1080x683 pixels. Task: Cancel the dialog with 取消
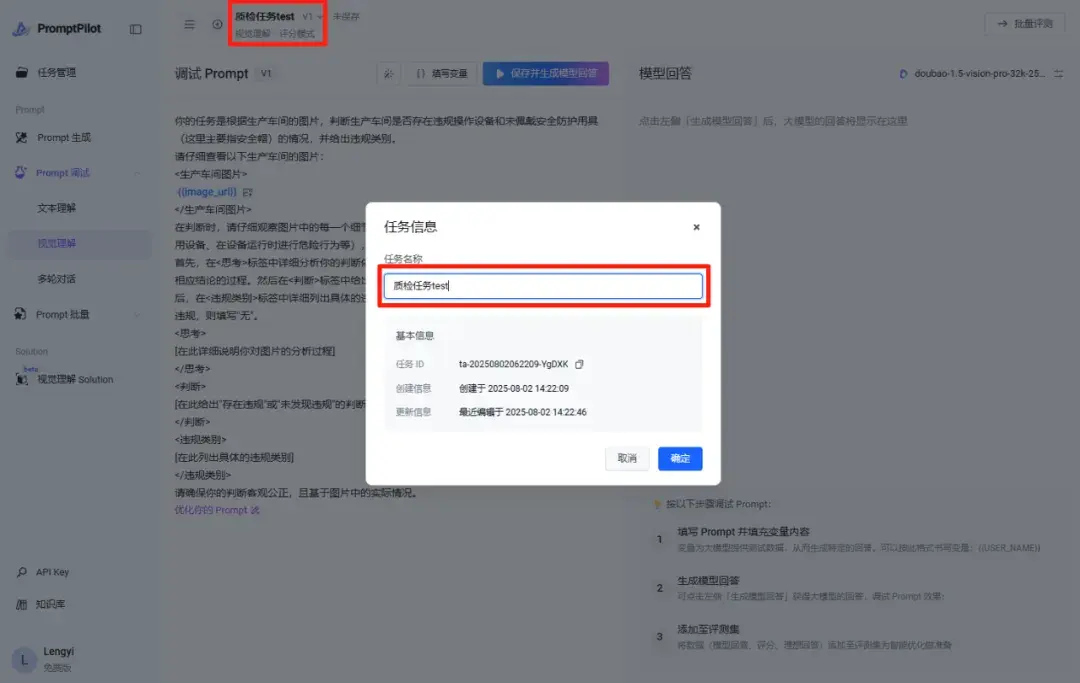pos(627,459)
